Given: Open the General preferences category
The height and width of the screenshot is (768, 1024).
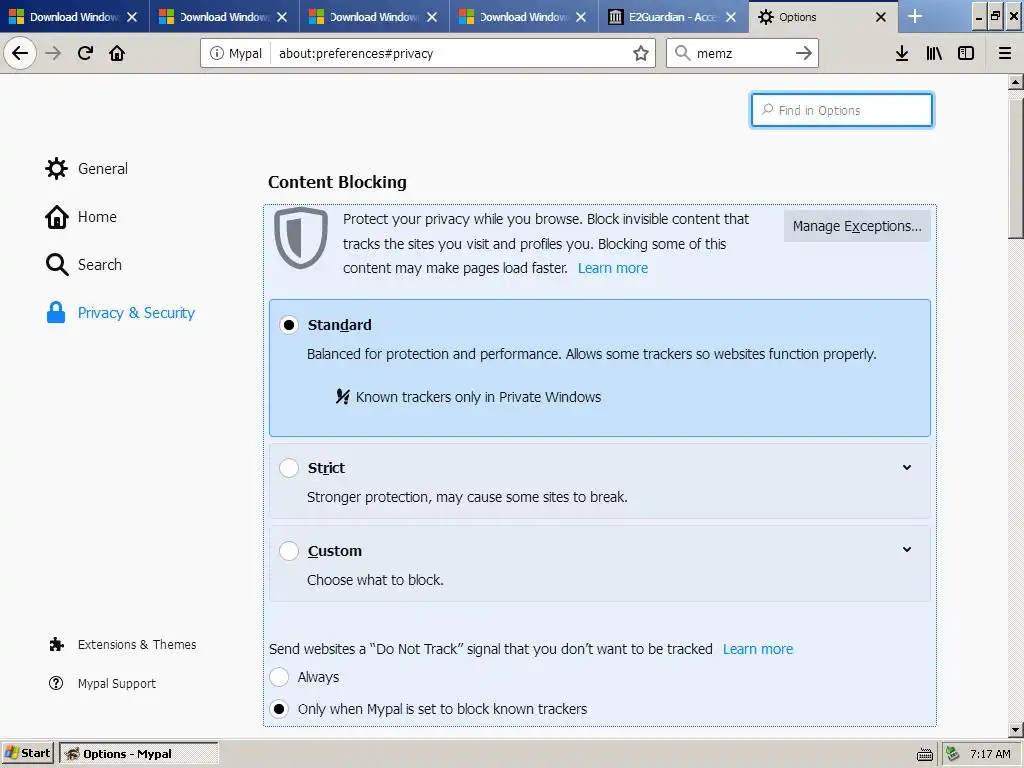Looking at the screenshot, I should (103, 168).
